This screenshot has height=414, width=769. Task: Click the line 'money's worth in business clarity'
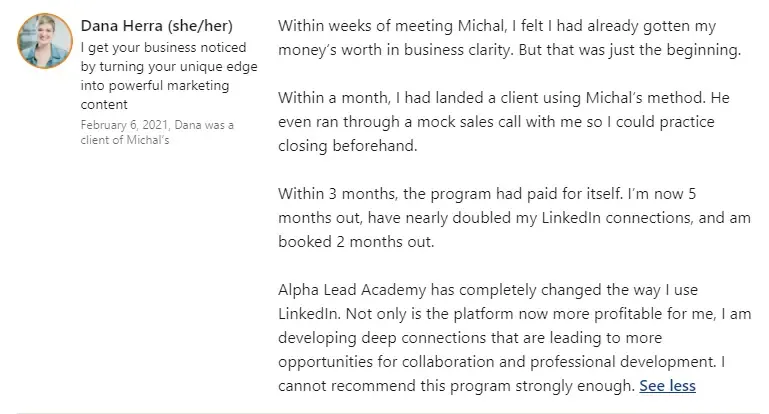tap(509, 50)
